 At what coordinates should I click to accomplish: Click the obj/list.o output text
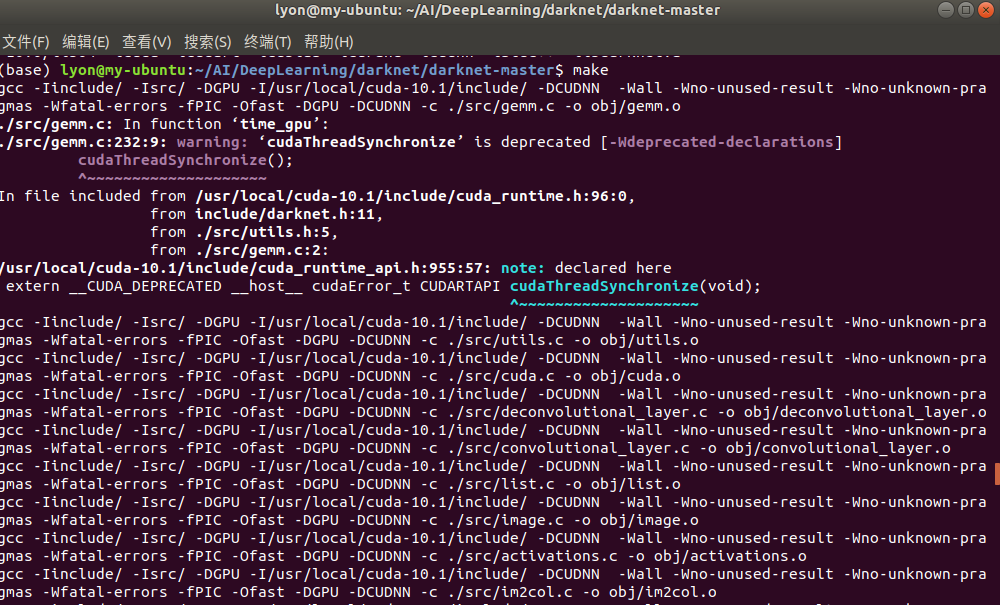click(x=636, y=485)
